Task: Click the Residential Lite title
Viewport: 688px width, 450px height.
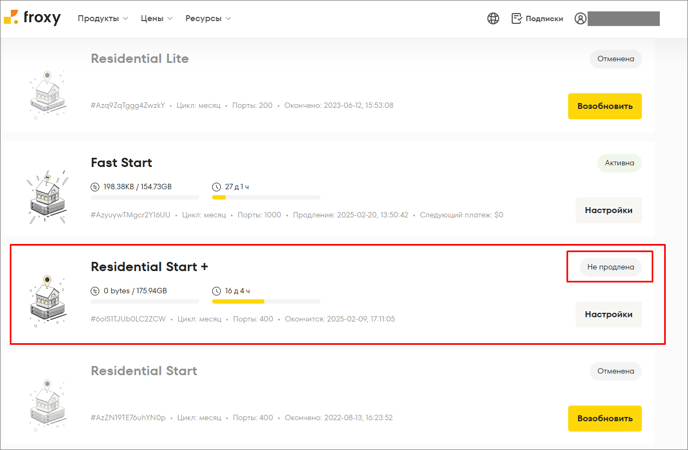Action: [x=140, y=58]
